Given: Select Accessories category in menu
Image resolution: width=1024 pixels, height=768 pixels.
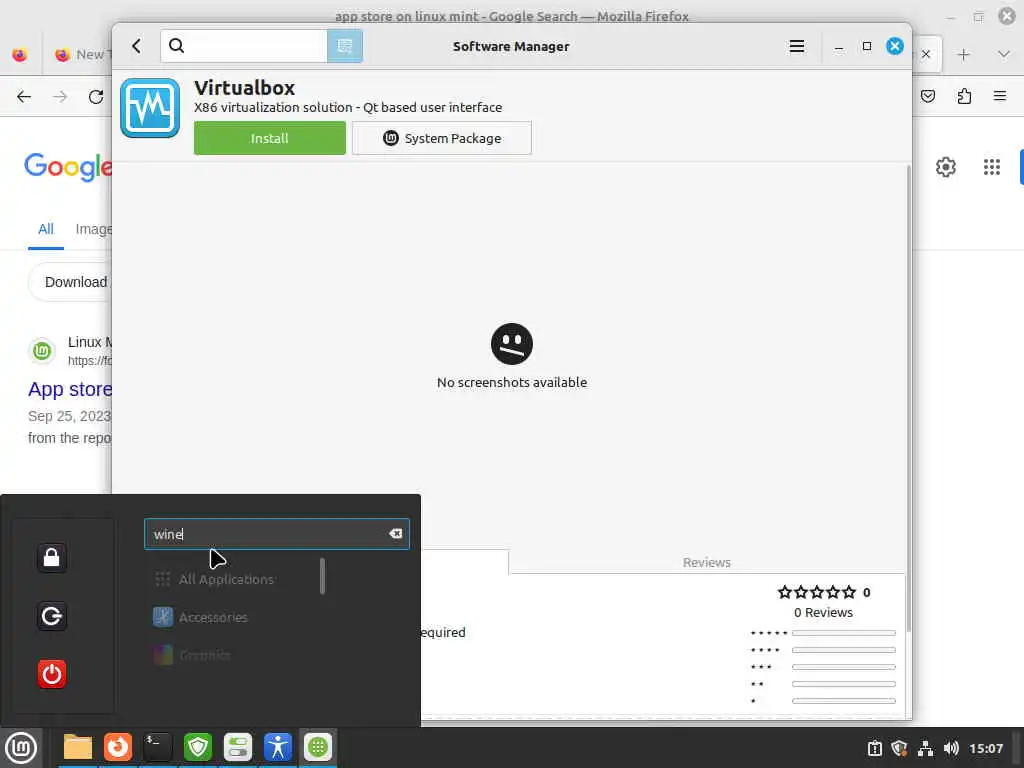Looking at the screenshot, I should tap(213, 617).
